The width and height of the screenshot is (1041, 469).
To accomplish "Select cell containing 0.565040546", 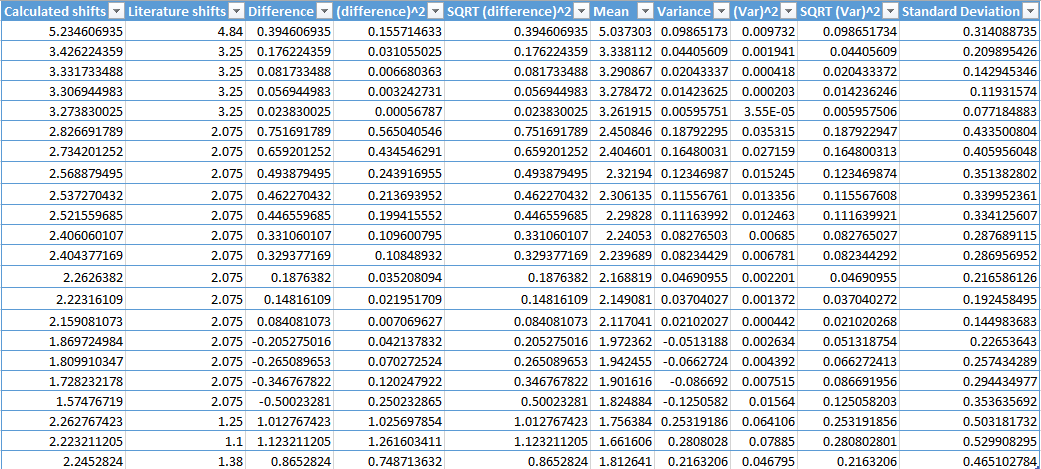I will pyautogui.click(x=390, y=132).
